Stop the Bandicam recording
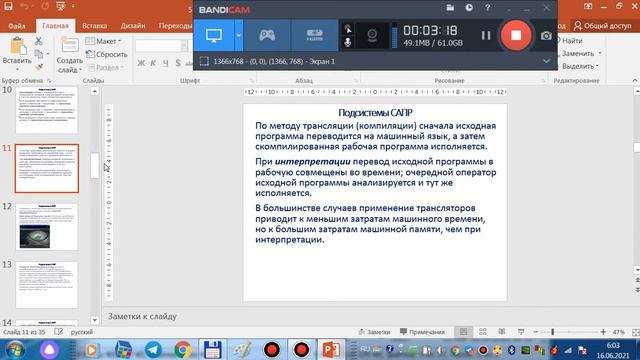Screen dimensions: 640x360 pos(516,35)
